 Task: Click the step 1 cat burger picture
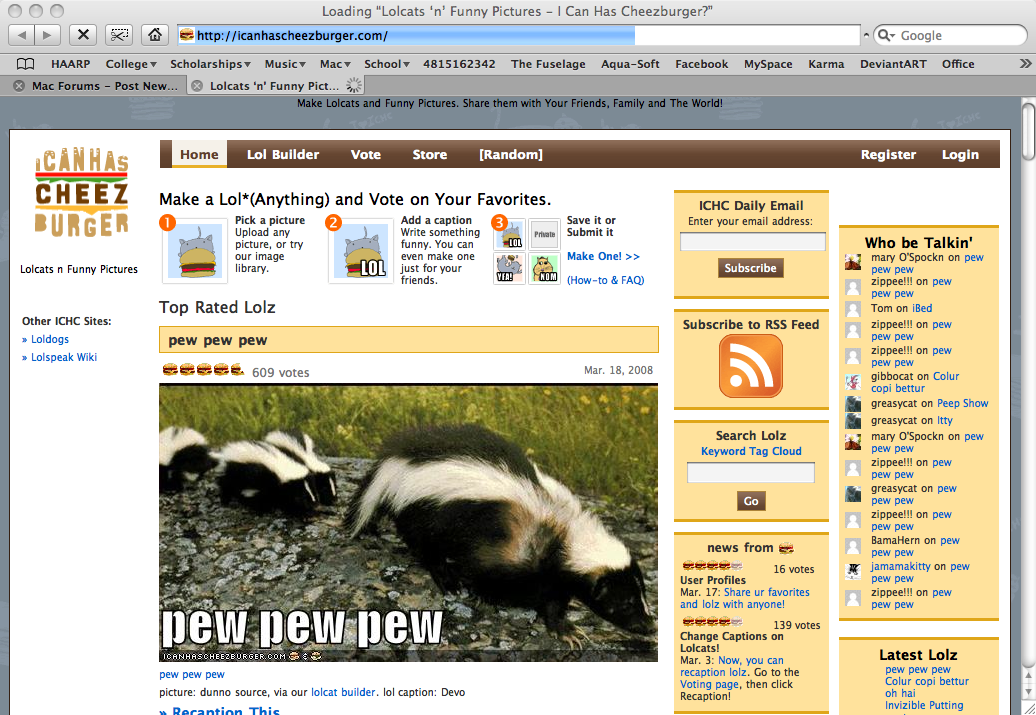pos(195,251)
